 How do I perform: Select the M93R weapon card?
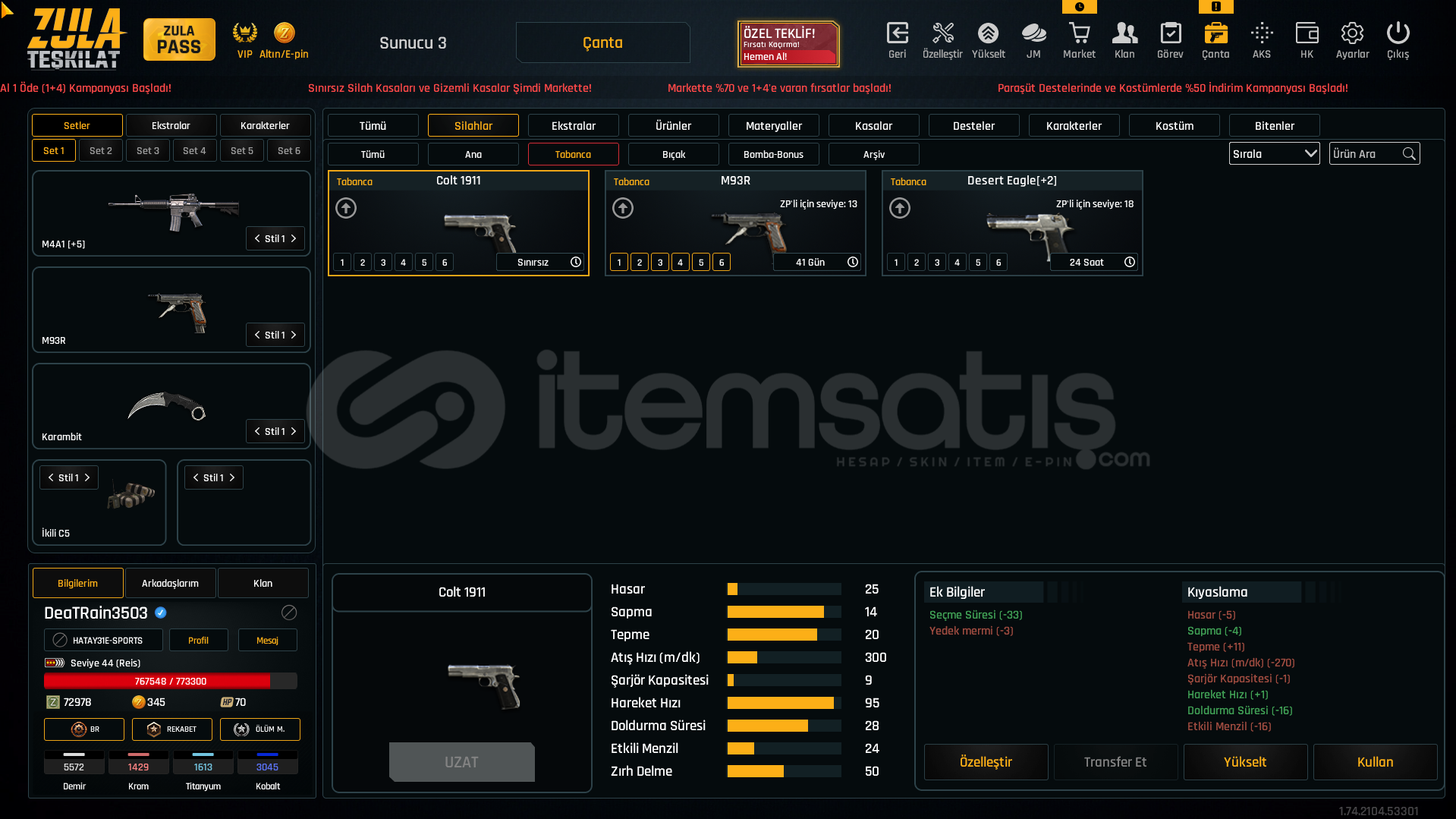735,223
